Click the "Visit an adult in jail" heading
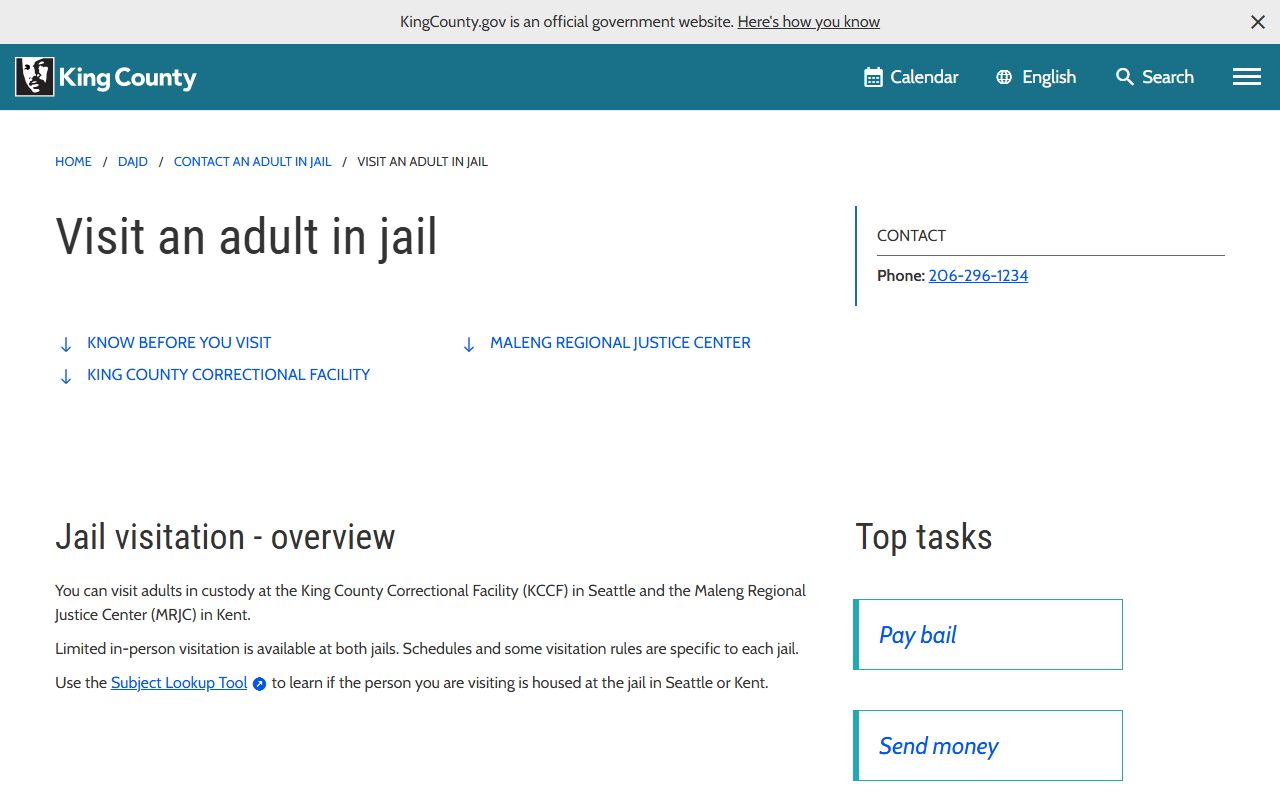Screen dimensions: 1280x800 [x=246, y=237]
